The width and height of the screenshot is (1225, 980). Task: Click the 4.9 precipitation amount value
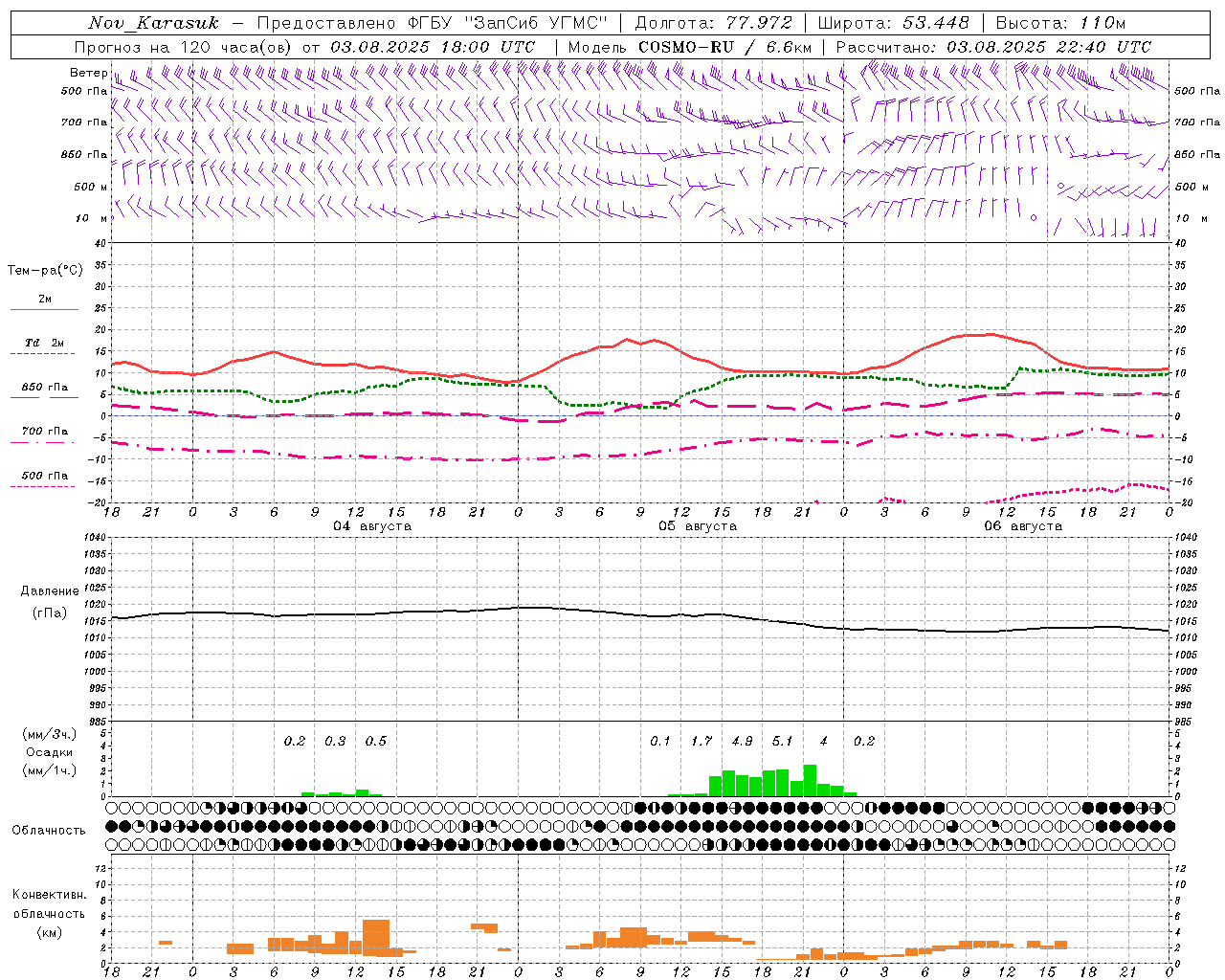point(742,741)
